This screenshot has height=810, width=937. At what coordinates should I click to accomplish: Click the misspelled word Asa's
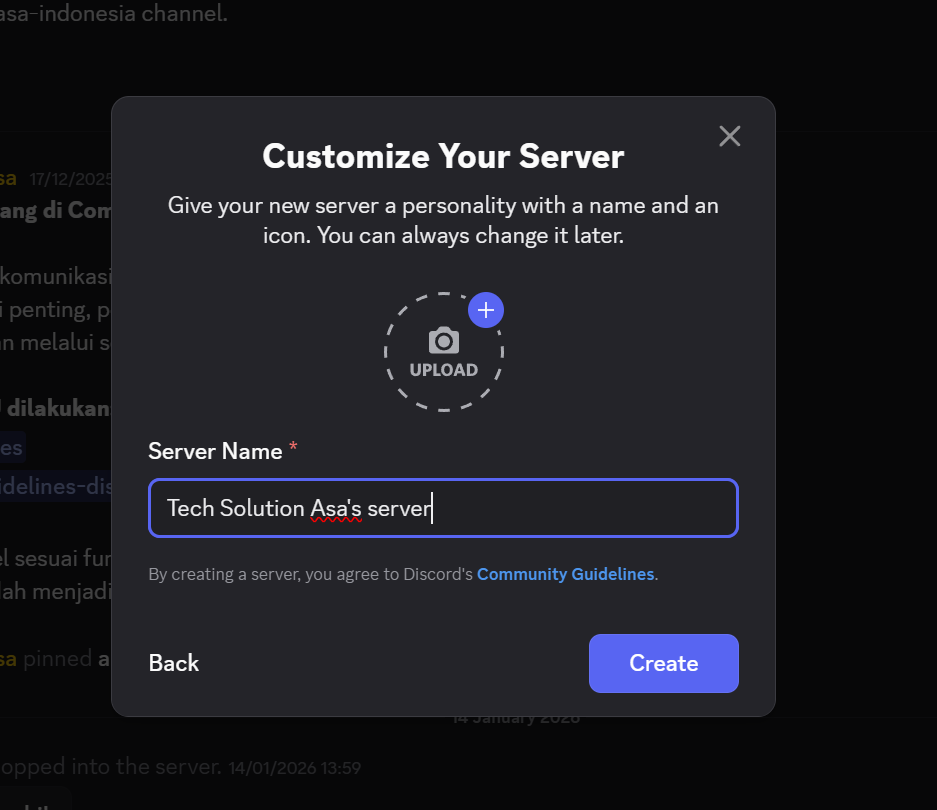tap(335, 509)
